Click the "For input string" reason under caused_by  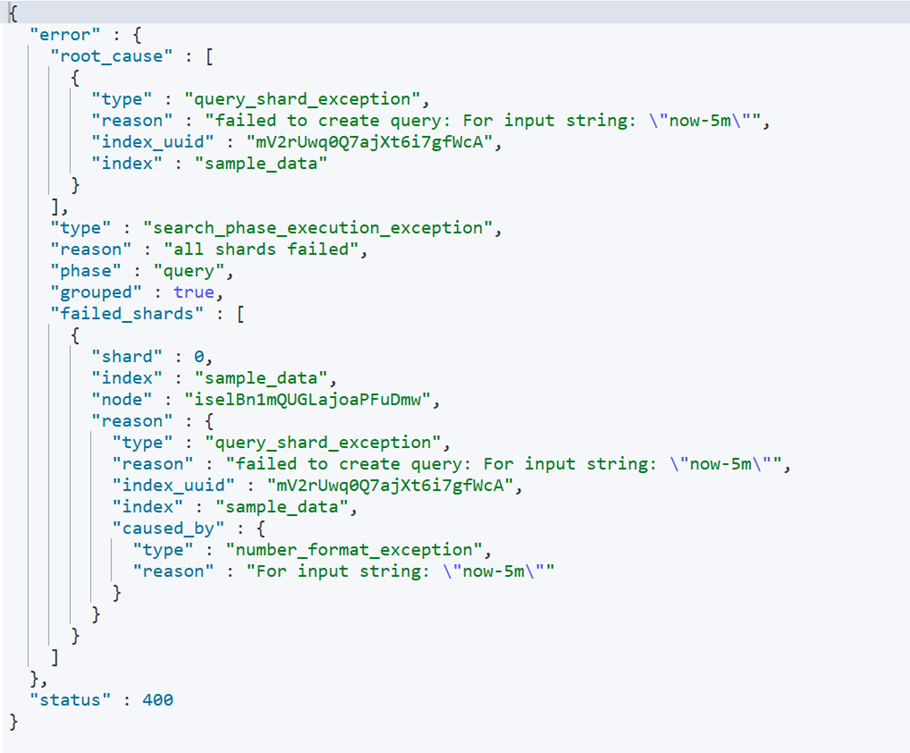[400, 572]
